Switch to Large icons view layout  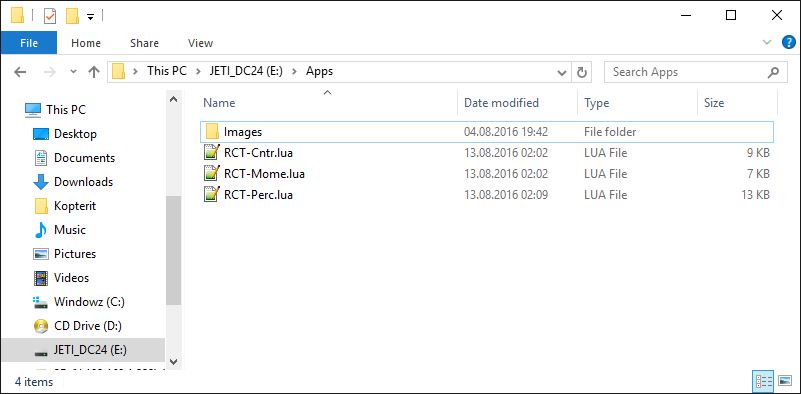(x=785, y=381)
